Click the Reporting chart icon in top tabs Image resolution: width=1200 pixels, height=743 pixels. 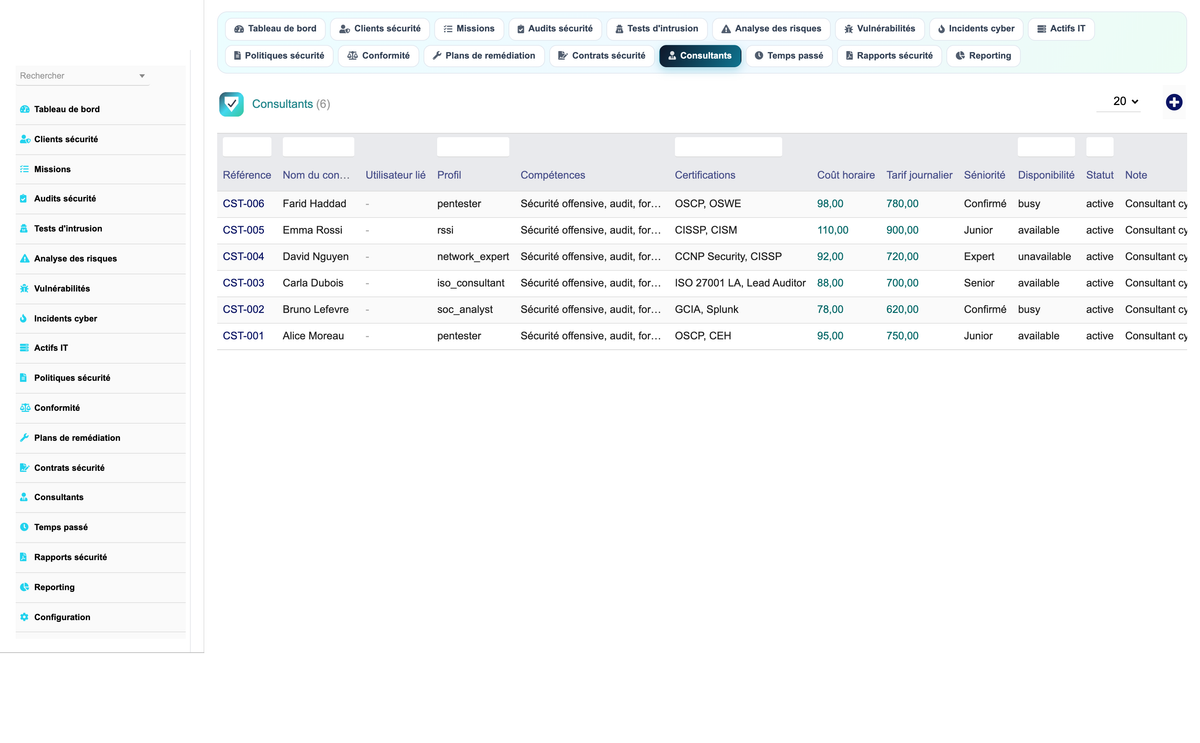pos(960,56)
